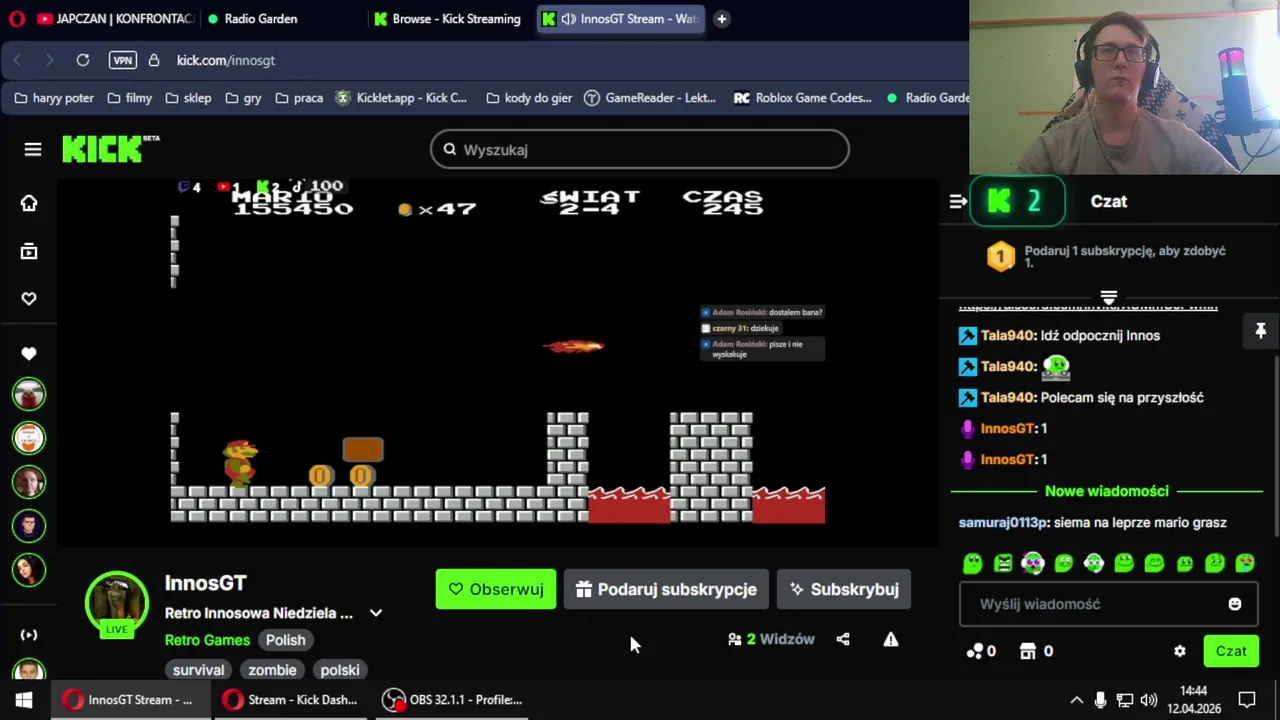Open gry bookmark folder

(243, 98)
